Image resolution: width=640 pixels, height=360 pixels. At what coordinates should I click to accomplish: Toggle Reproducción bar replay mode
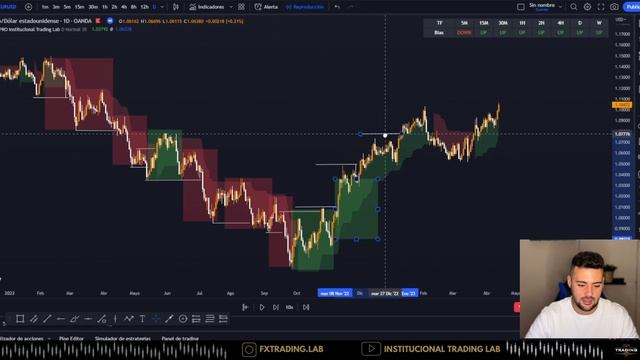coord(305,7)
